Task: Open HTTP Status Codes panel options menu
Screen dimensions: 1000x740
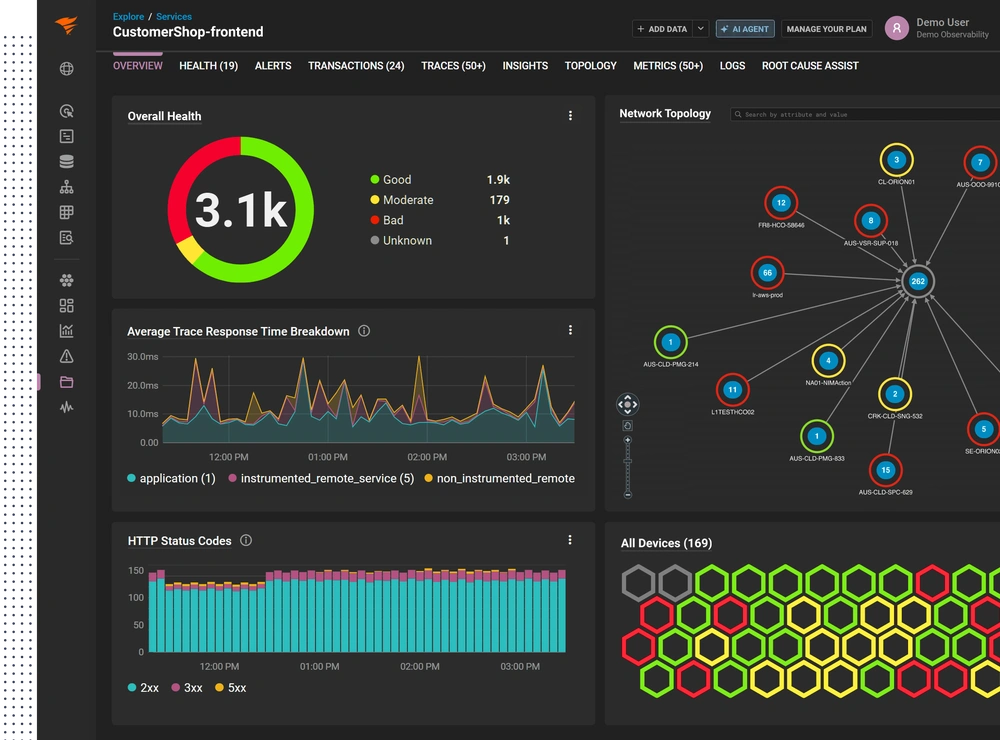Action: click(x=570, y=540)
